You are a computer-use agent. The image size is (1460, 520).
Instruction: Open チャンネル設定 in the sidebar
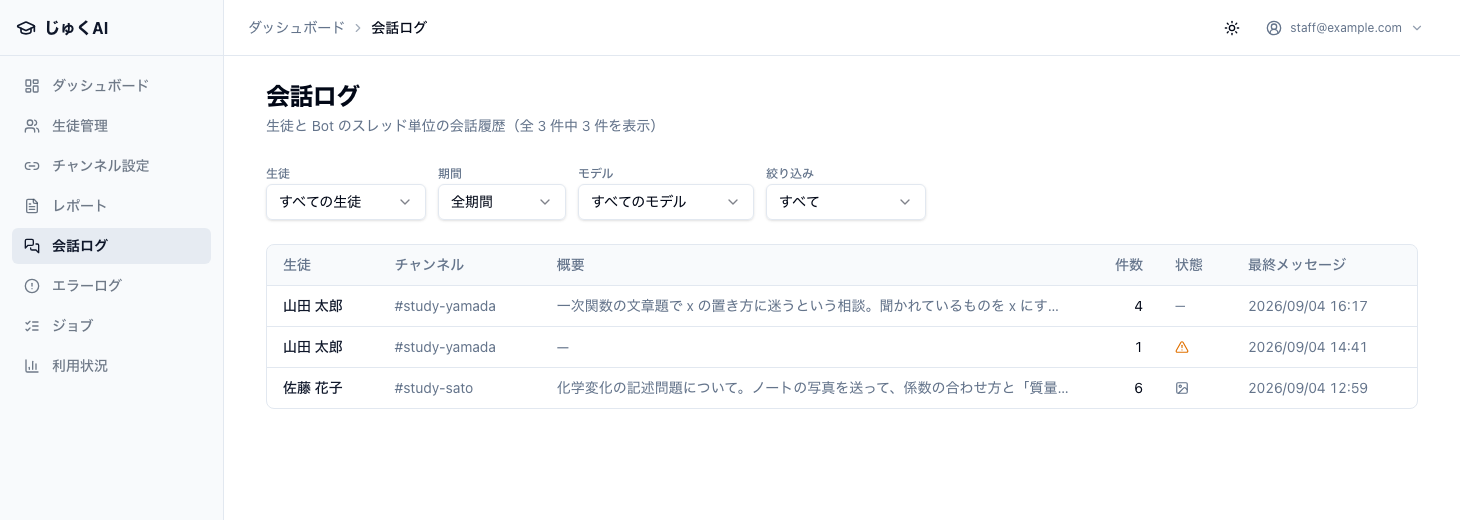111,166
